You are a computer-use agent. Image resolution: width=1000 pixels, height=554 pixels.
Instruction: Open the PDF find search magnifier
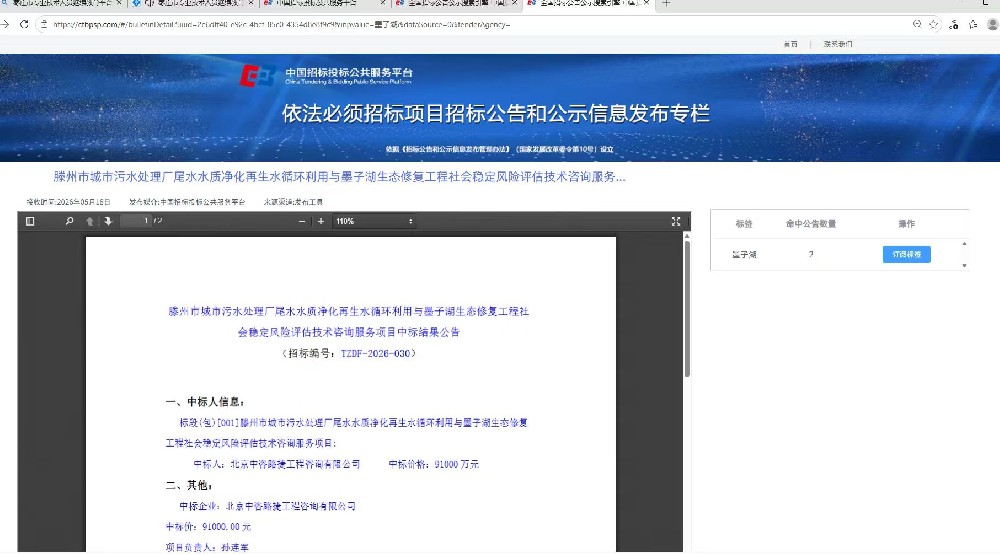69,221
